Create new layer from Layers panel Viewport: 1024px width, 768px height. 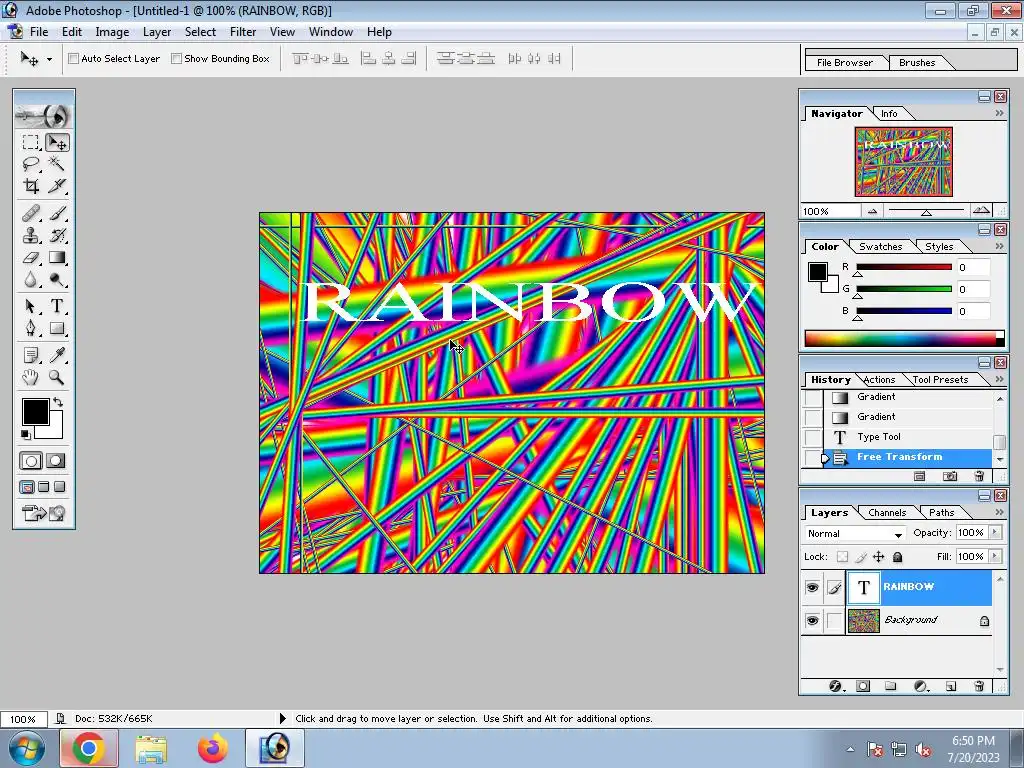(951, 686)
